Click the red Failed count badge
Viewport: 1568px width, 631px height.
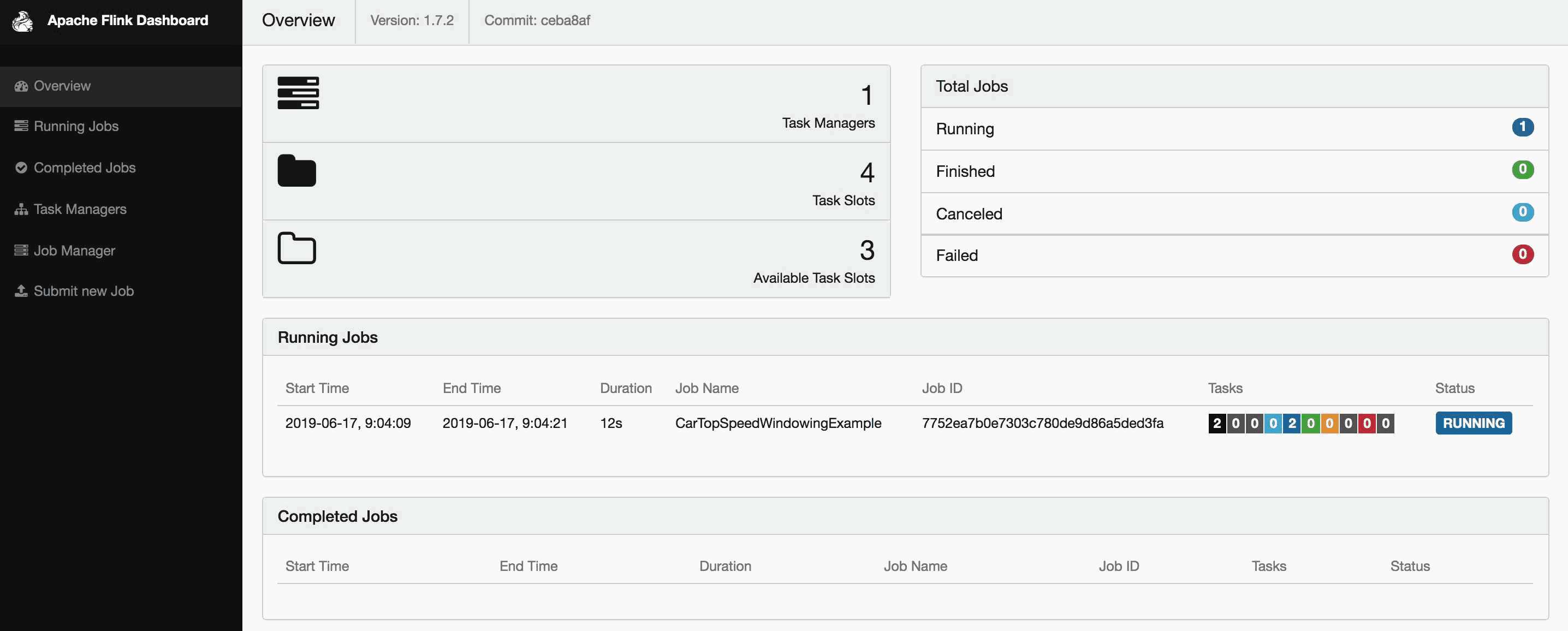click(x=1523, y=254)
